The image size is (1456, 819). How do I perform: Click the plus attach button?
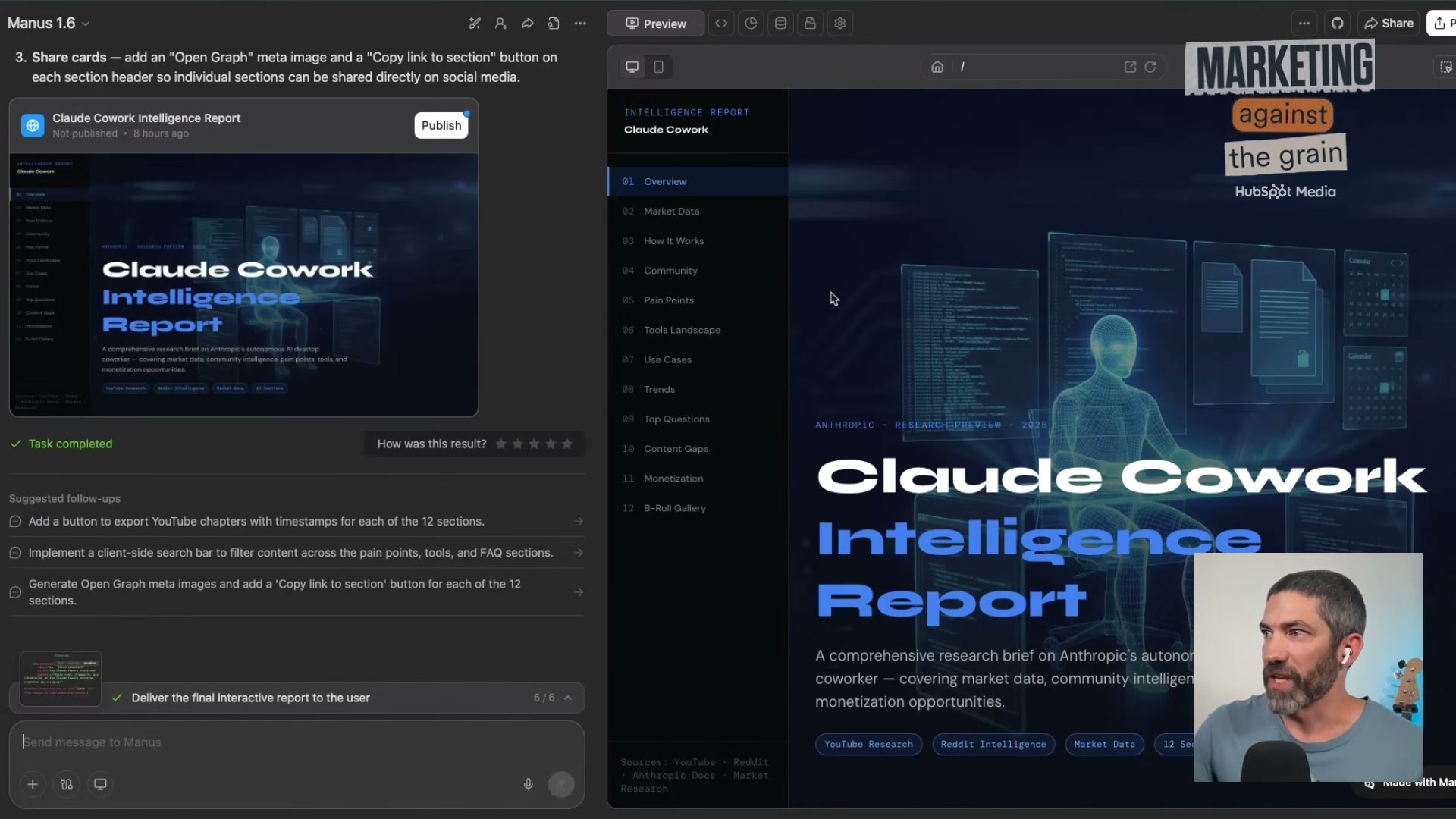click(33, 784)
